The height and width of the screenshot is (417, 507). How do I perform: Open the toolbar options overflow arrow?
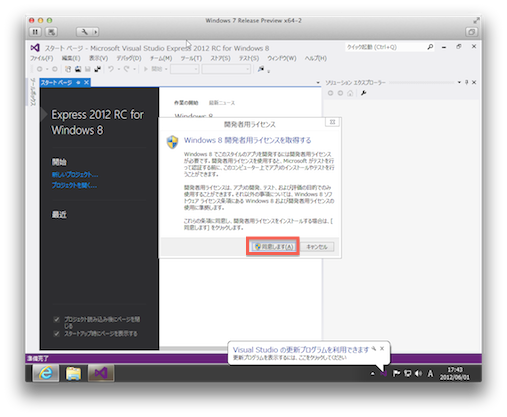(269, 71)
